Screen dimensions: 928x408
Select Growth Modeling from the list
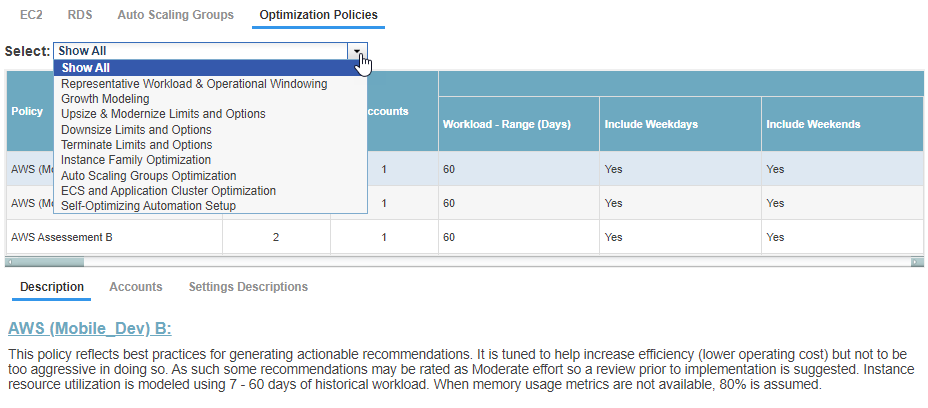tap(105, 99)
